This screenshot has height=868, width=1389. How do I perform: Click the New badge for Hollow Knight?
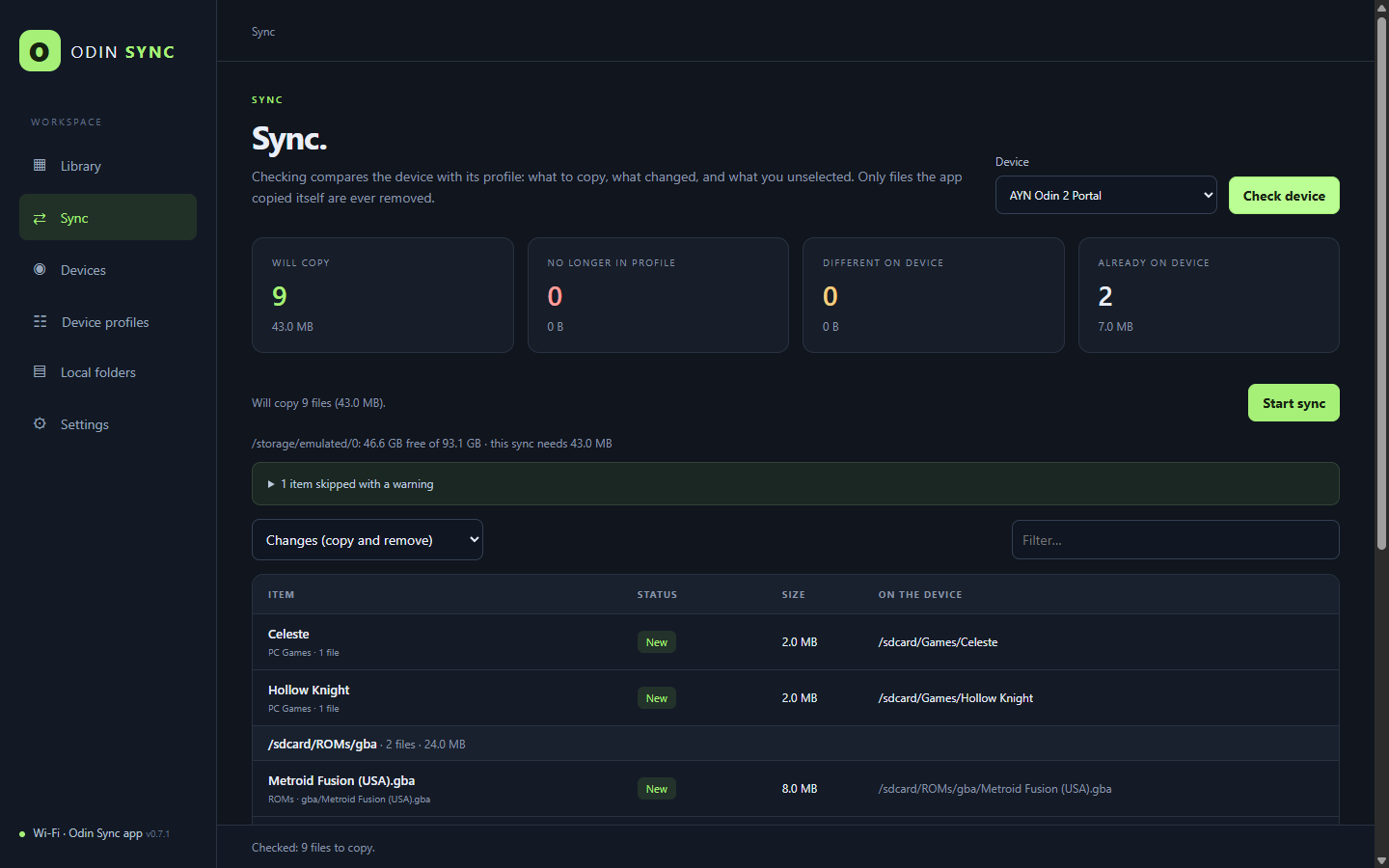point(657,698)
